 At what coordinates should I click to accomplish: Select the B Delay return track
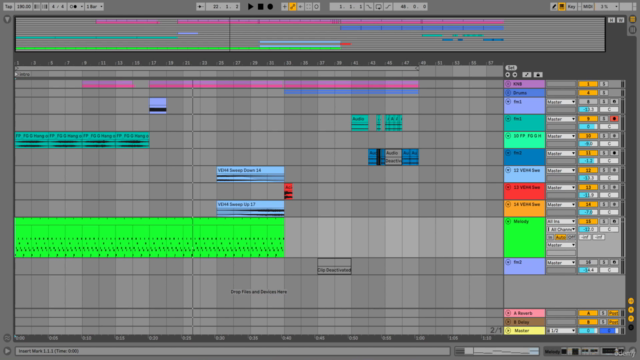click(525, 322)
